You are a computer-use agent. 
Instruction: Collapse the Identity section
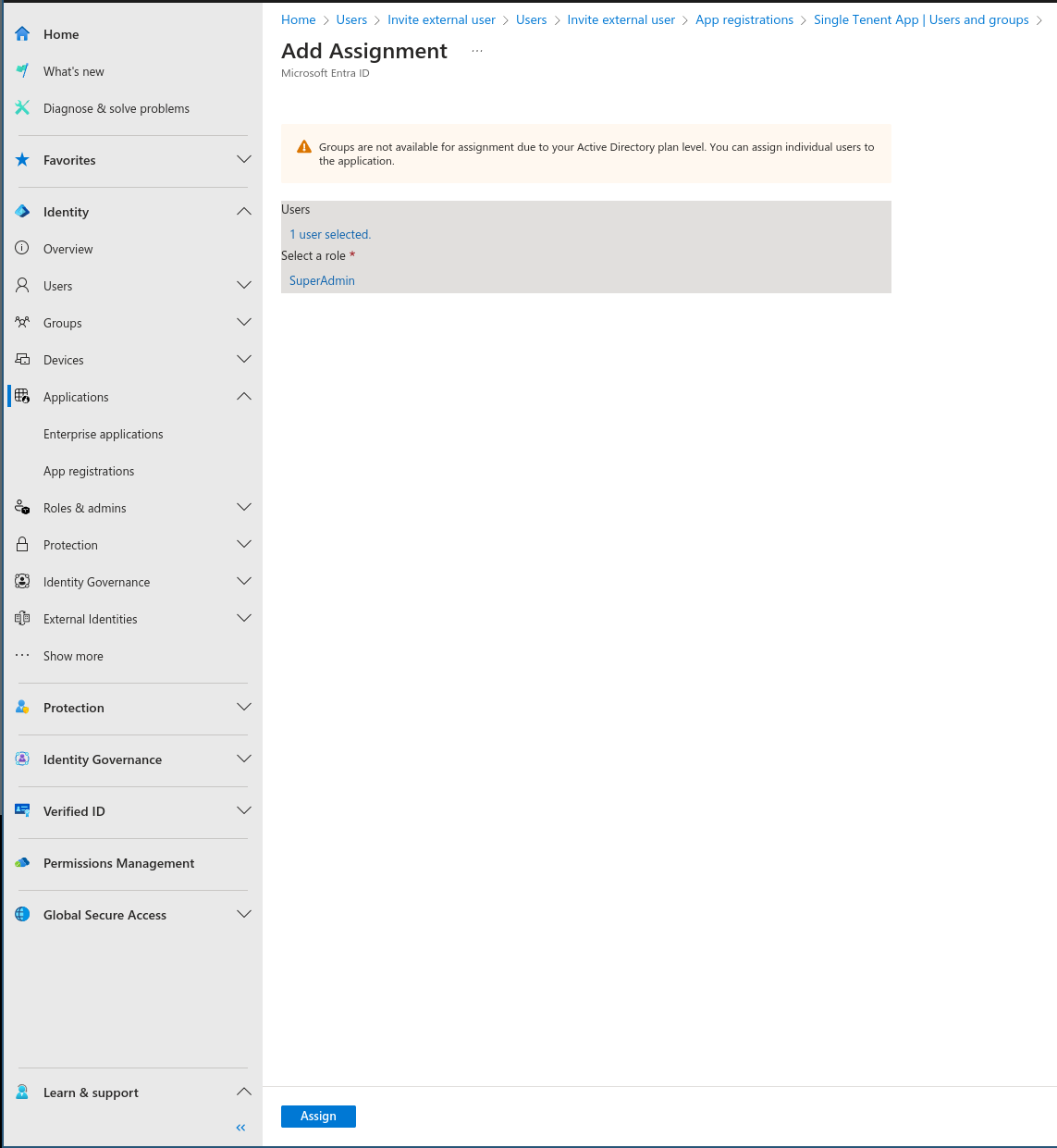coord(243,211)
